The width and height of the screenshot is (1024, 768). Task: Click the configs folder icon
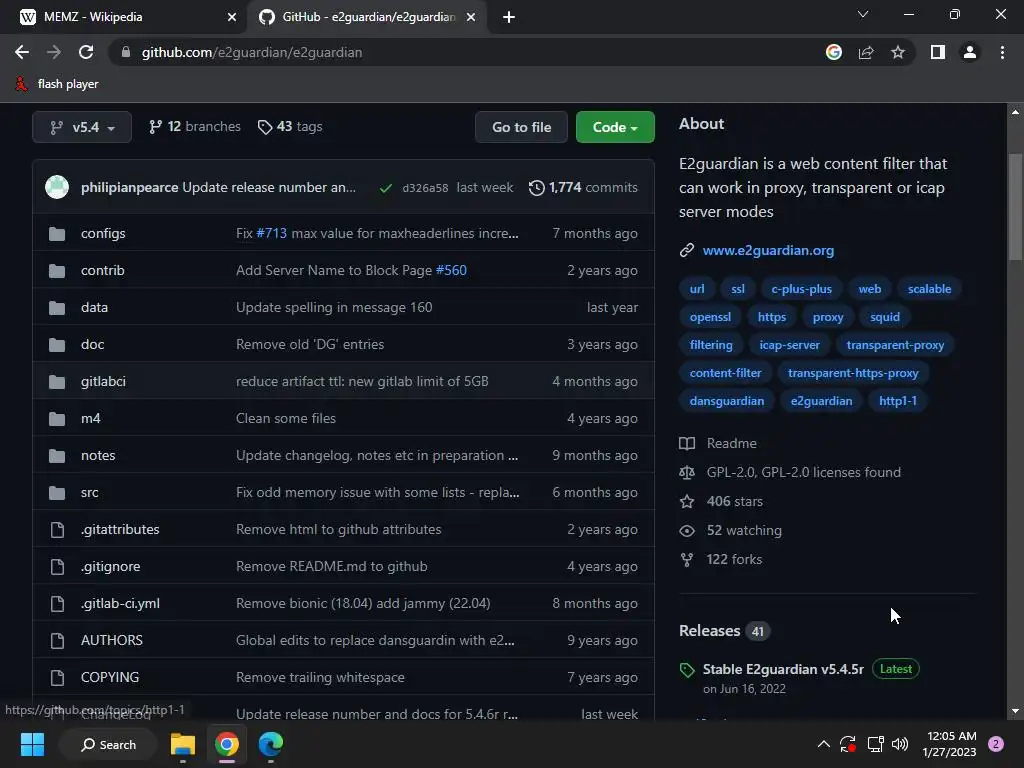tap(57, 234)
